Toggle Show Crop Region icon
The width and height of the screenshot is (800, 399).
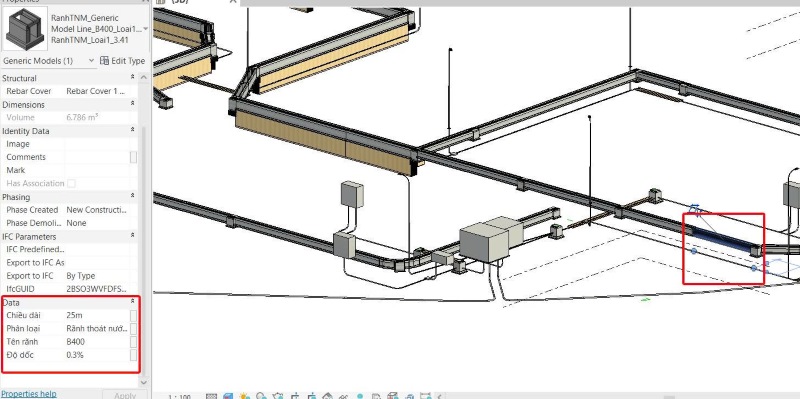click(x=312, y=396)
